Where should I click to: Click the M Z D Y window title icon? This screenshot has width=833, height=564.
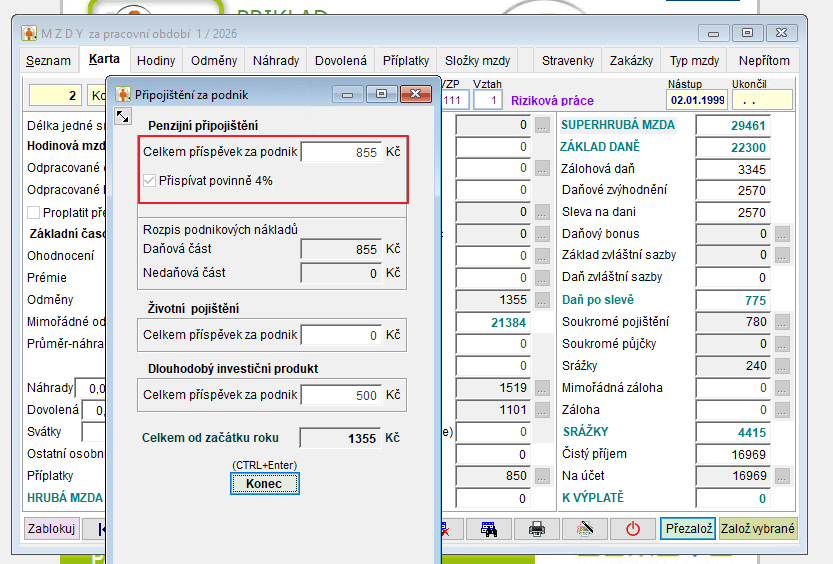coord(29,33)
